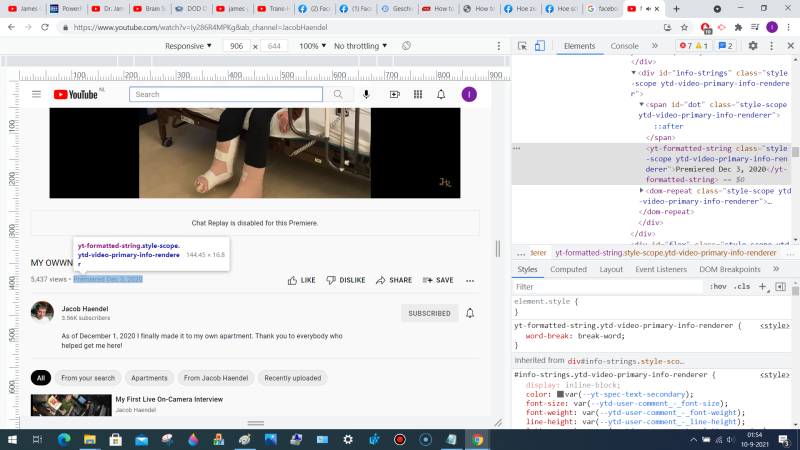Click the YouTube create video icon
This screenshot has height=450, width=800.
point(394,94)
